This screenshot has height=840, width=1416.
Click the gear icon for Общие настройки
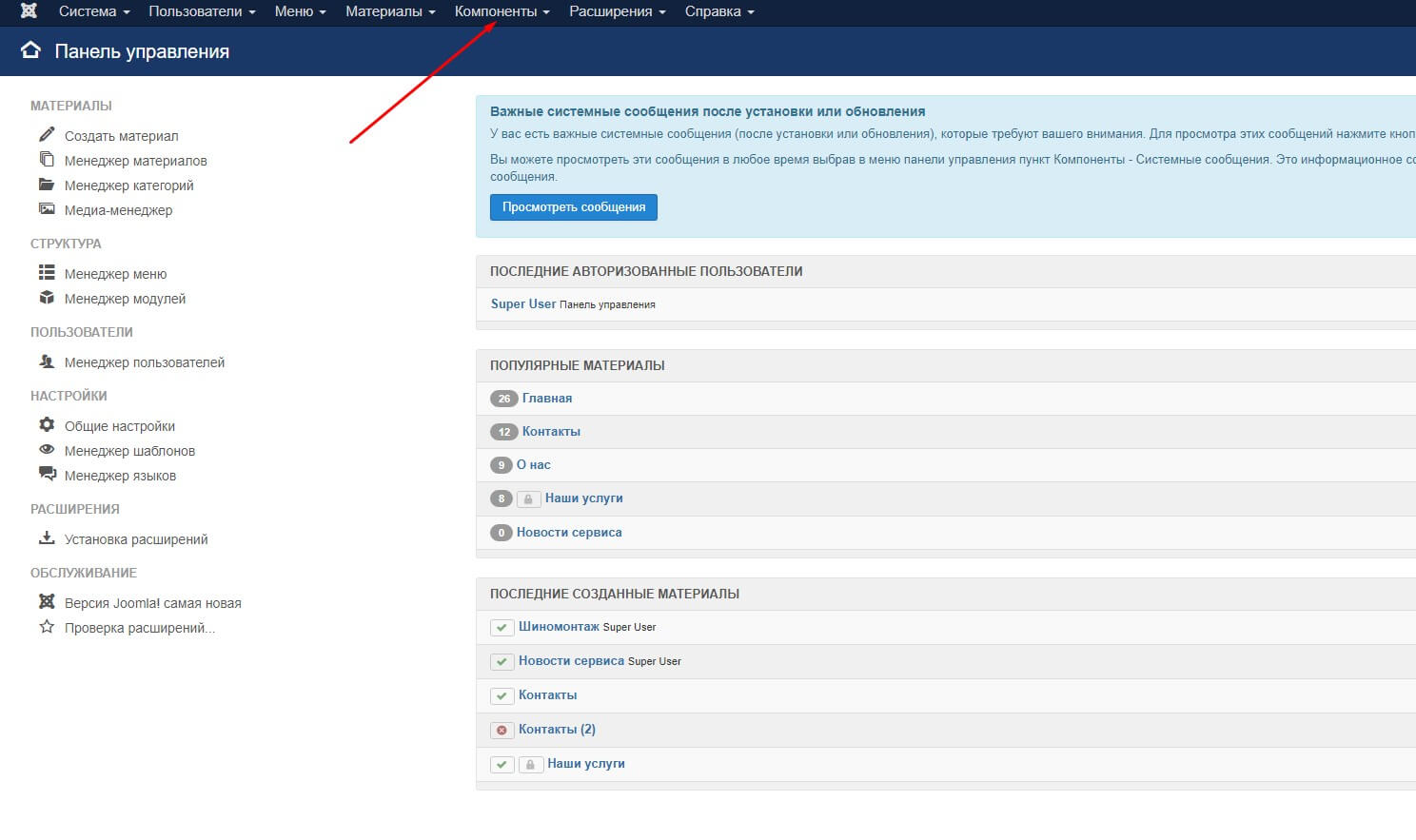[47, 425]
